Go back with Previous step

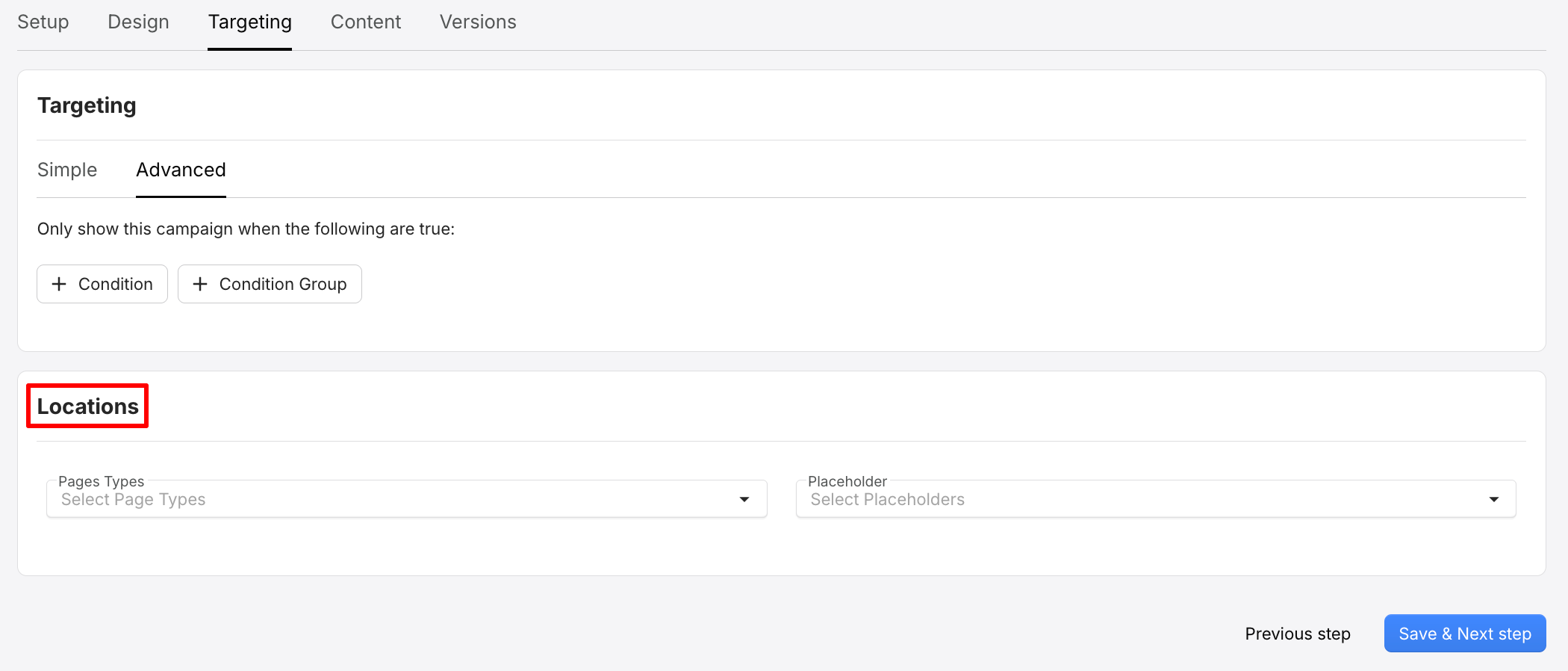tap(1297, 633)
